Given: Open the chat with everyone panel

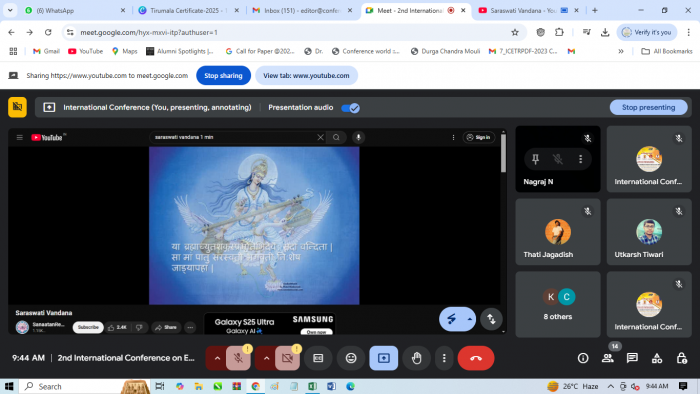Looking at the screenshot, I should 632,358.
